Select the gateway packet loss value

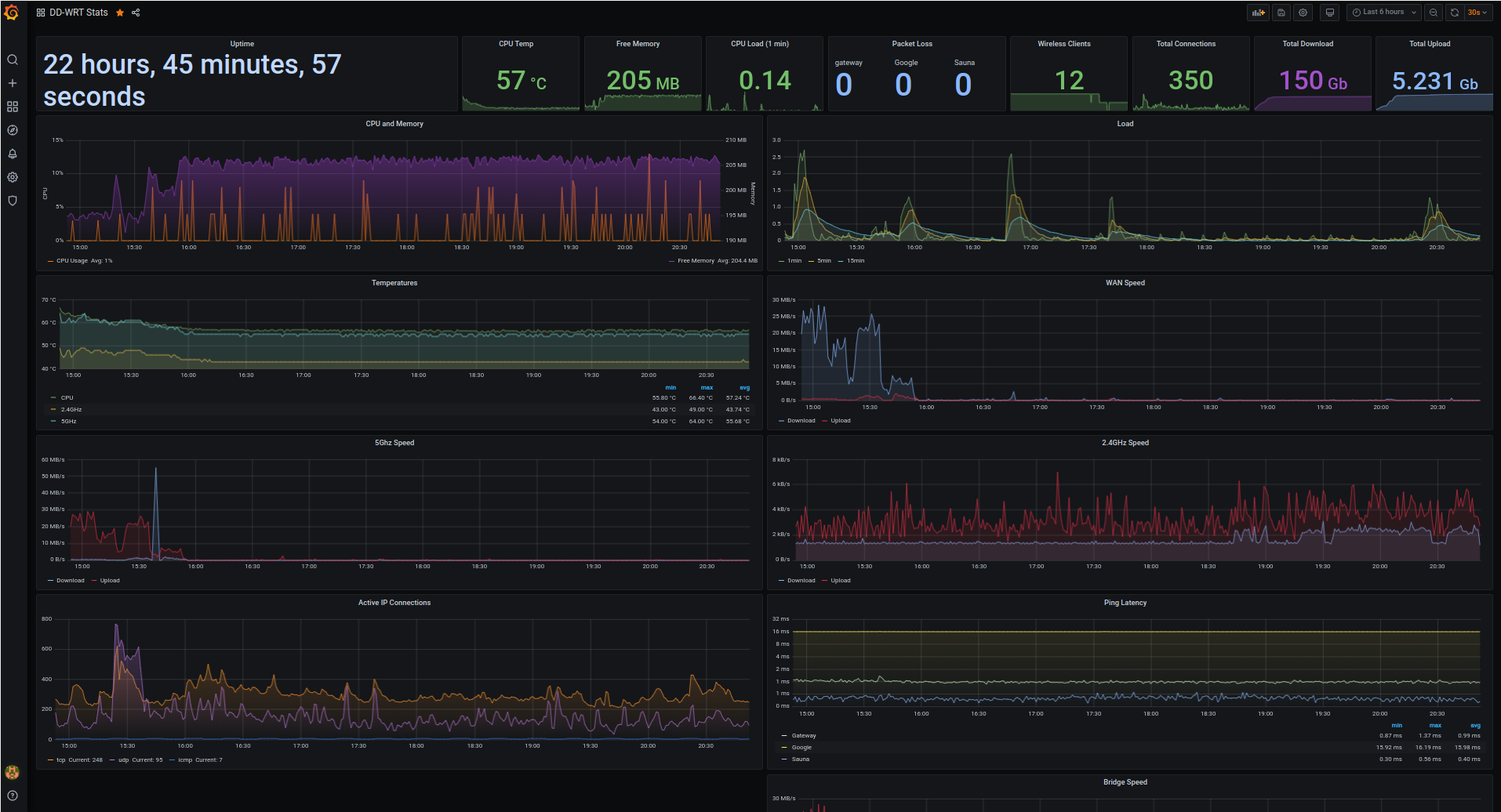844,85
